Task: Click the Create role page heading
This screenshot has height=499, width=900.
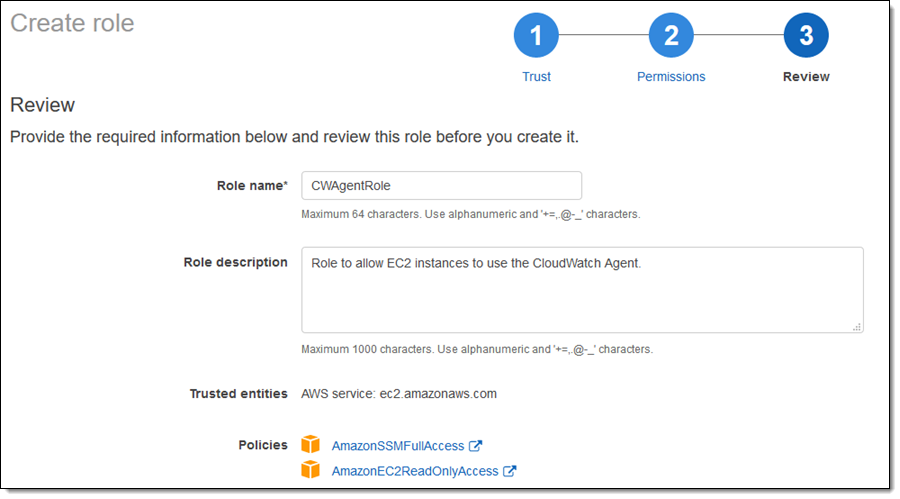Action: [72, 23]
